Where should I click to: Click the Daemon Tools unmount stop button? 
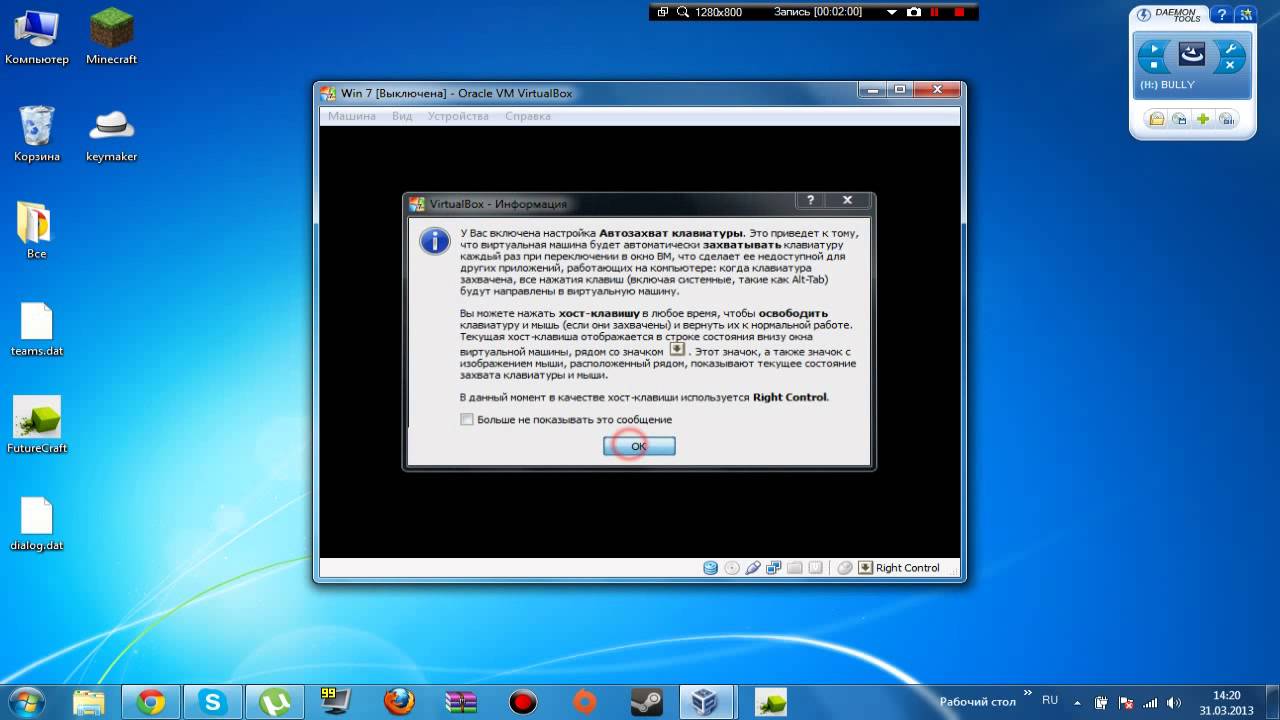coord(1154,64)
